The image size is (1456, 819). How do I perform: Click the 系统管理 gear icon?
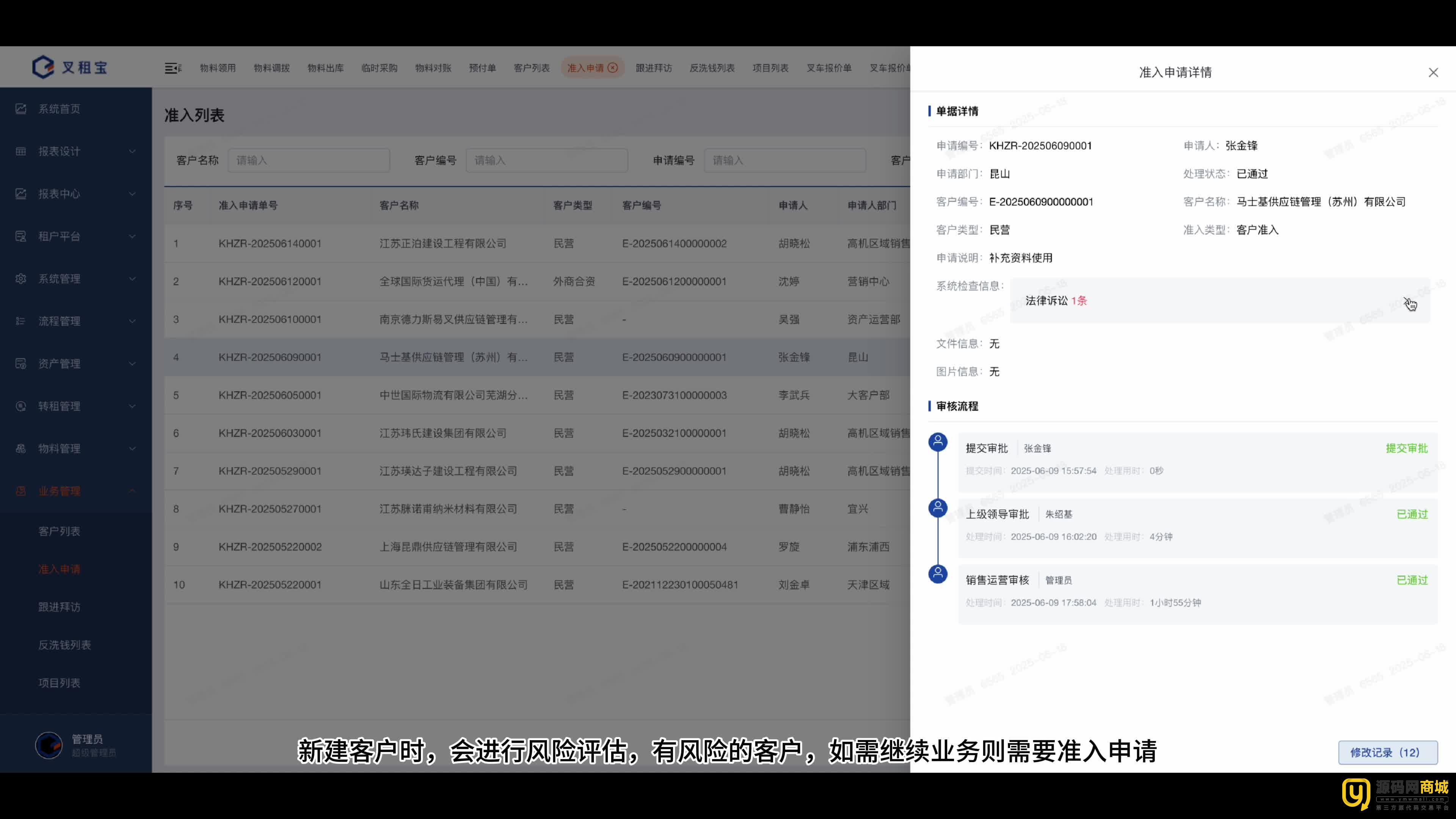click(x=21, y=279)
